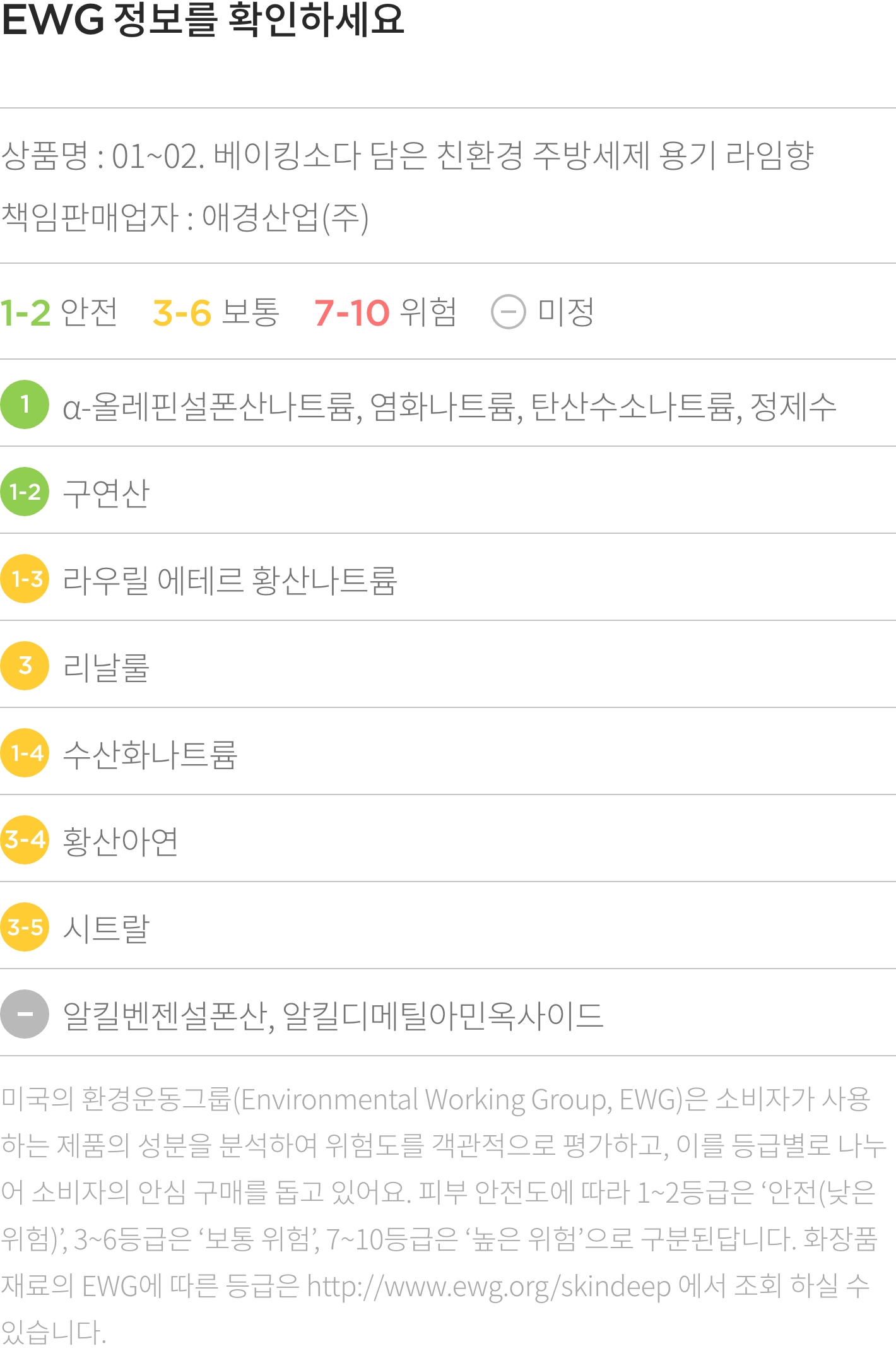Click the green grade 1 badge
This screenshot has width=896, height=1363.
pos(25,404)
